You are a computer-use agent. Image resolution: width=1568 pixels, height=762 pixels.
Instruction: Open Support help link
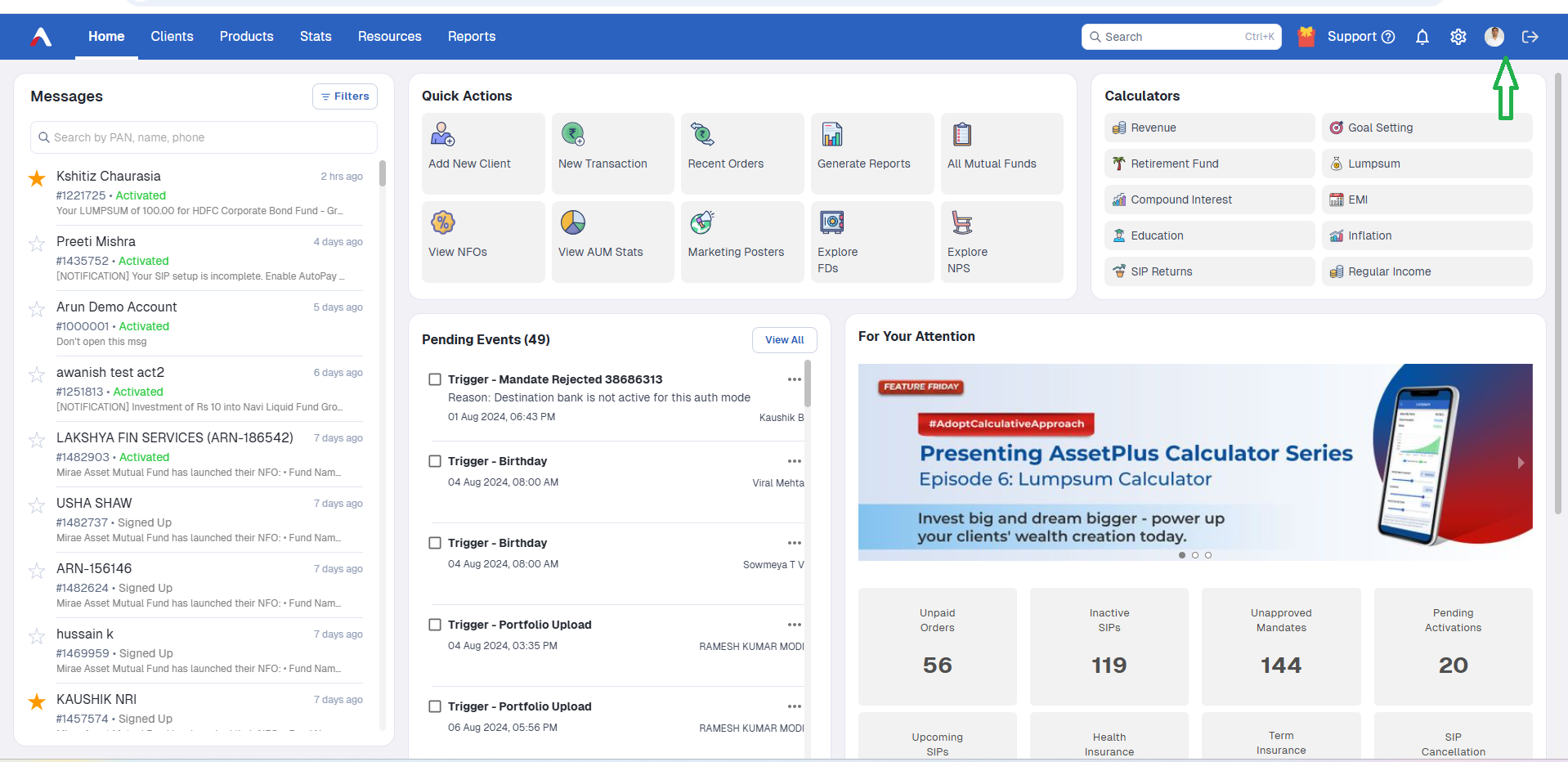pos(1361,37)
